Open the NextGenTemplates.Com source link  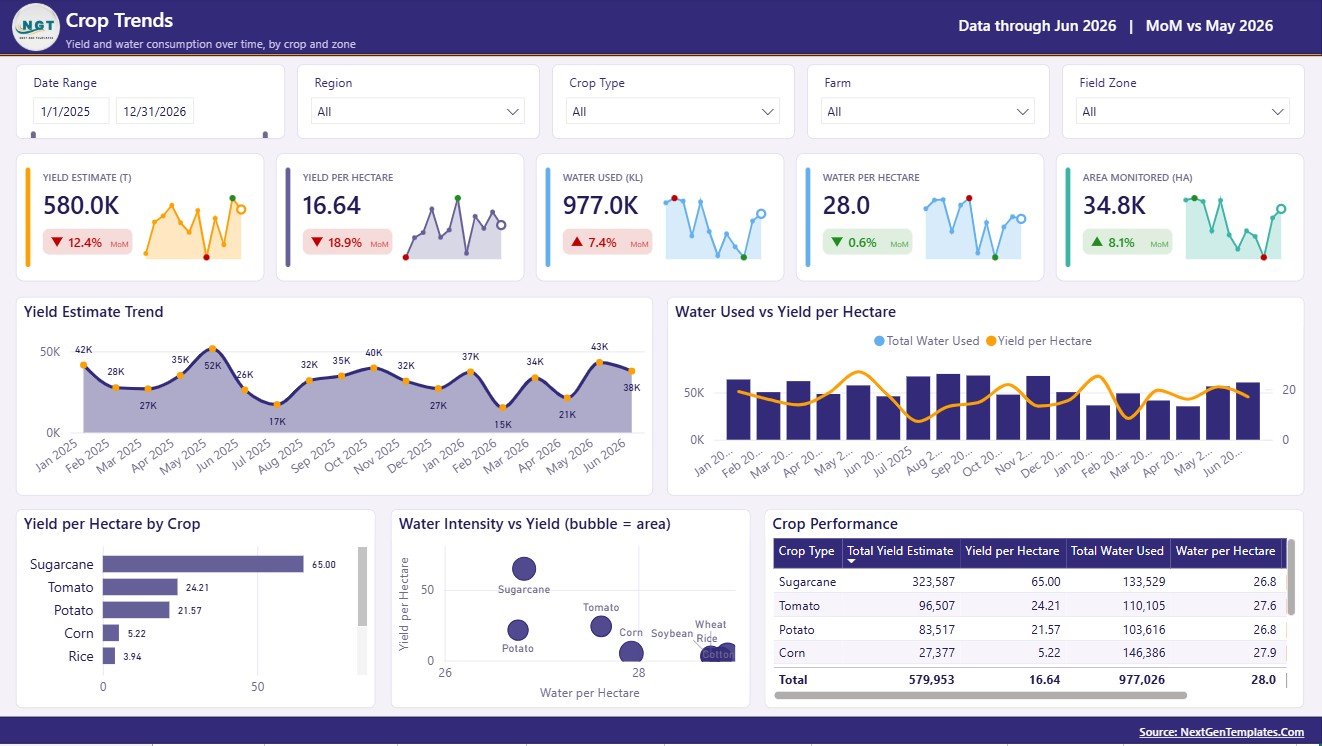tap(1221, 732)
